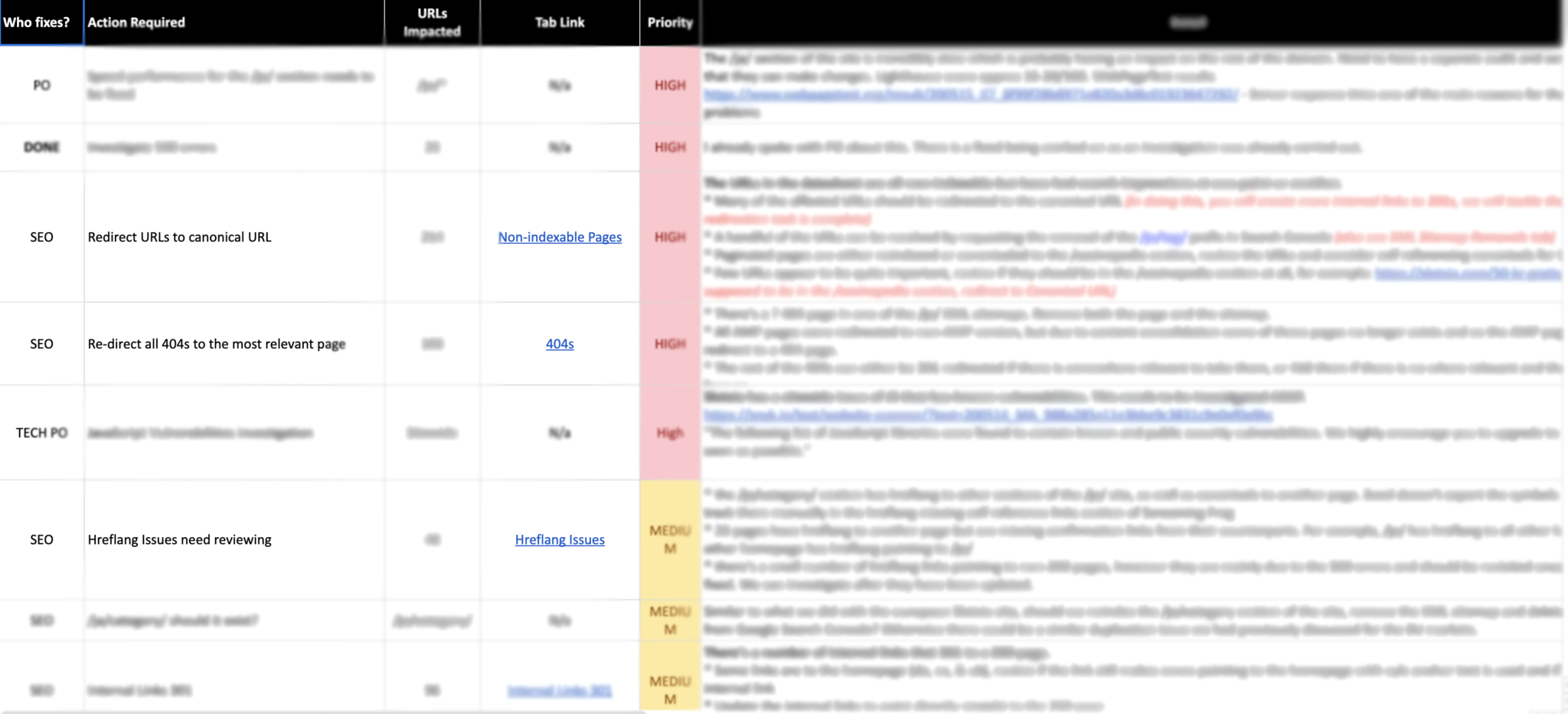
Task: Select HIGH priority in Redirect URLs row
Action: tap(670, 237)
